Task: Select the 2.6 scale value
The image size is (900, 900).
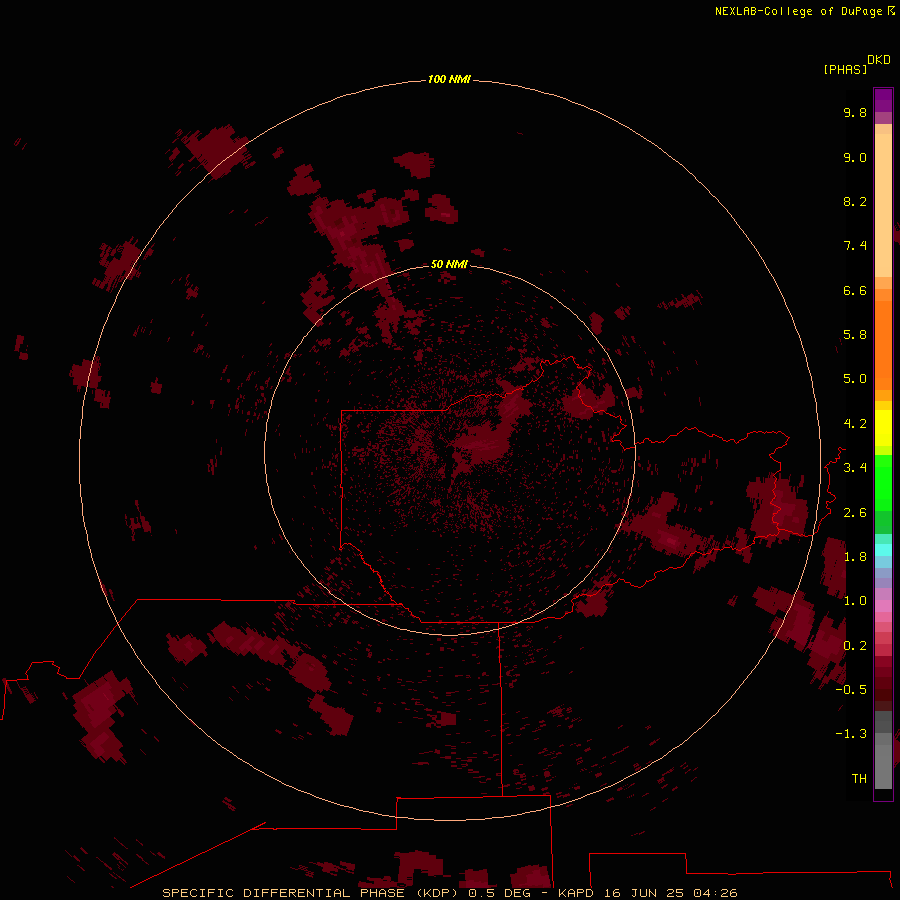Action: (855, 513)
